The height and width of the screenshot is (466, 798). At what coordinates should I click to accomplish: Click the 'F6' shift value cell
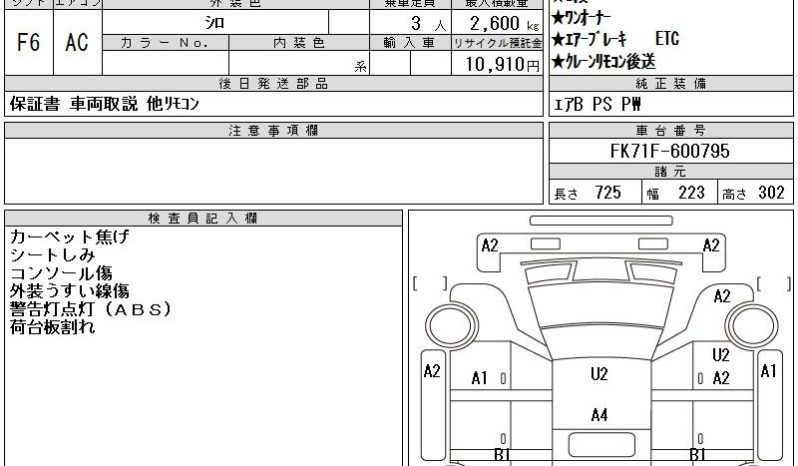28,42
